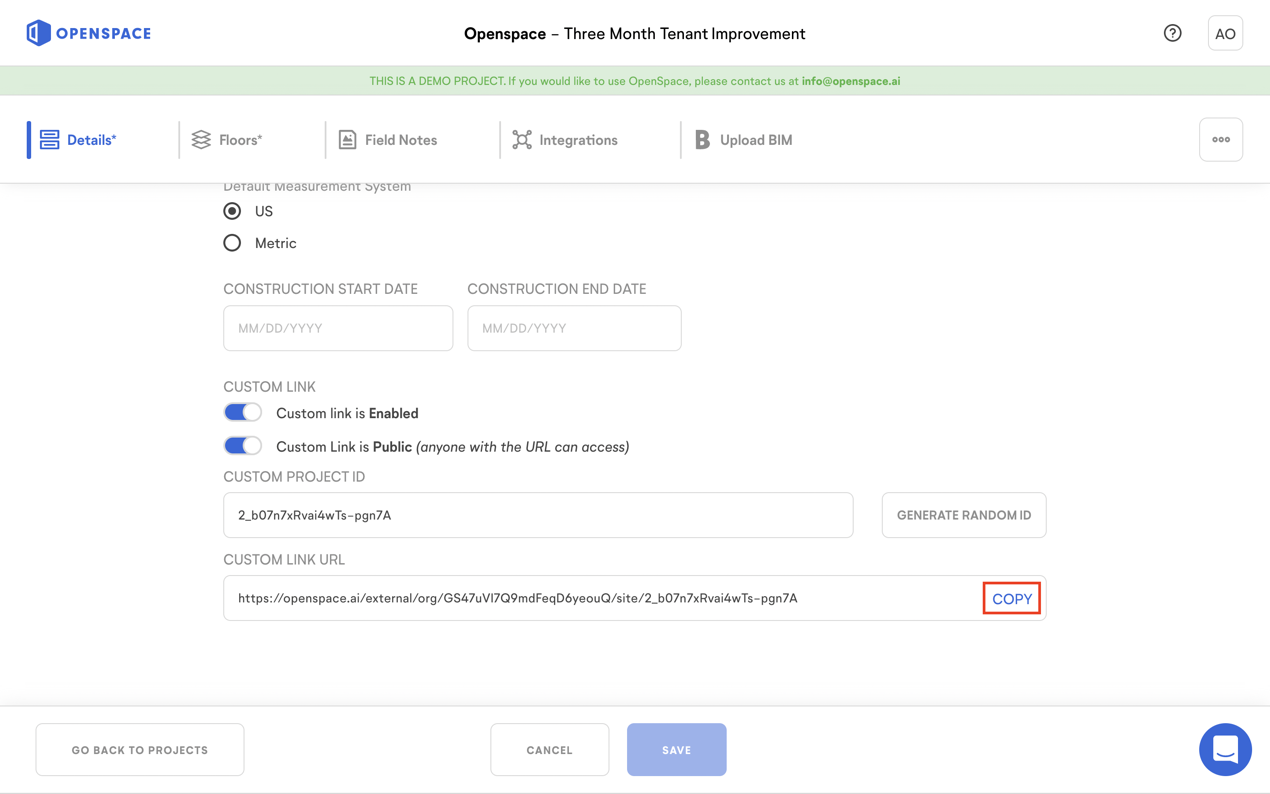
Task: Switch to the Details tab
Action: [78, 140]
